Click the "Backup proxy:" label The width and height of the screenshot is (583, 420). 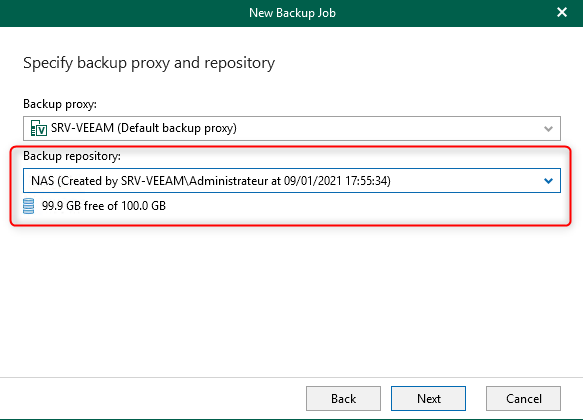pos(60,104)
